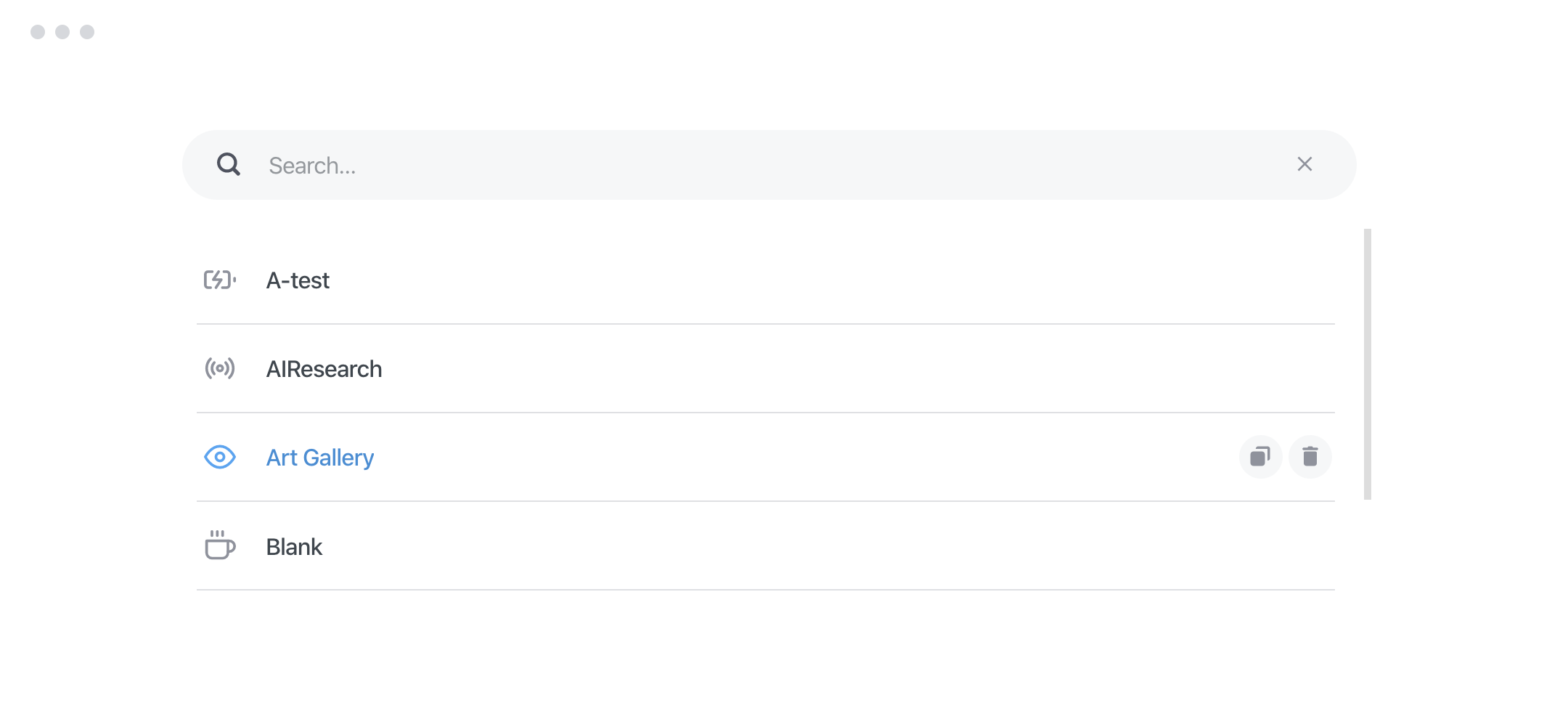Toggle the eye icon beside Art Gallery
This screenshot has height=714, width=1568.
coord(219,458)
